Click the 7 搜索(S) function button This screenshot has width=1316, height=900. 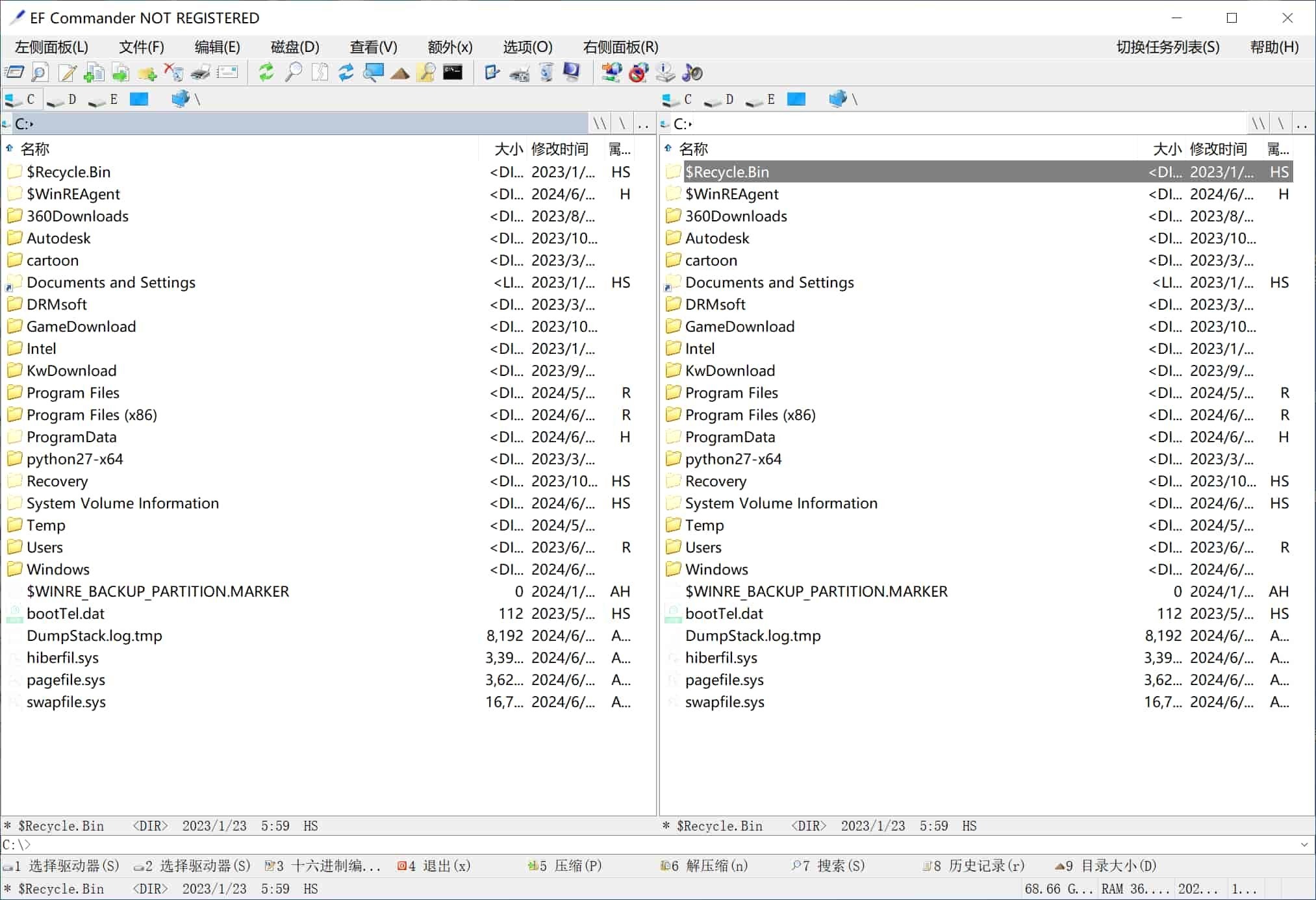click(829, 866)
